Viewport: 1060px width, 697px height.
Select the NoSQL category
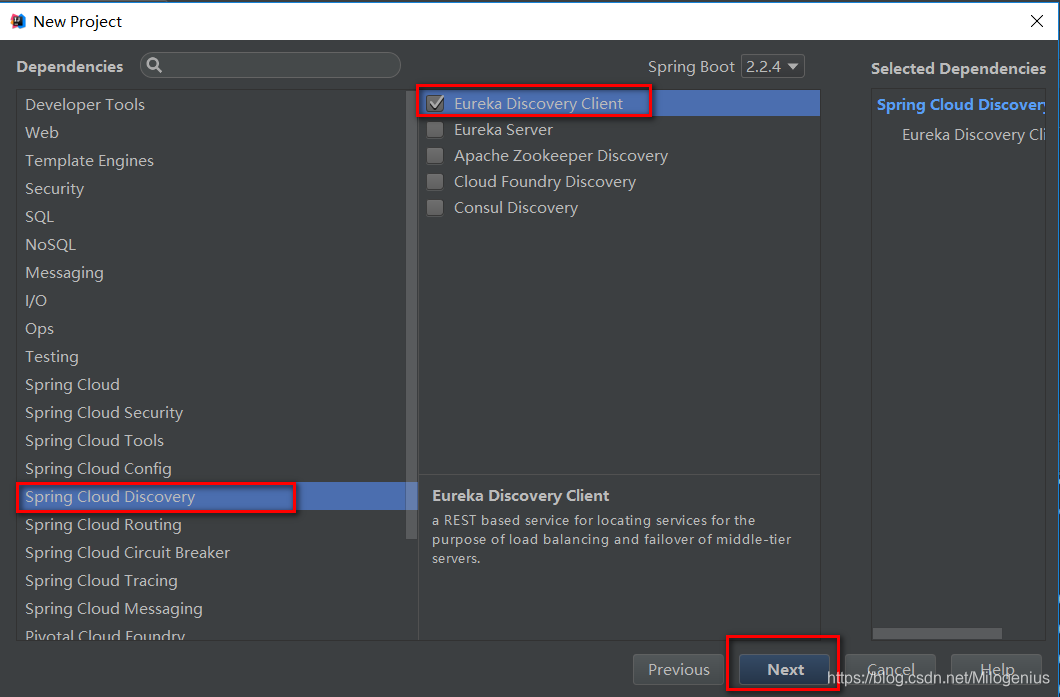click(211, 245)
